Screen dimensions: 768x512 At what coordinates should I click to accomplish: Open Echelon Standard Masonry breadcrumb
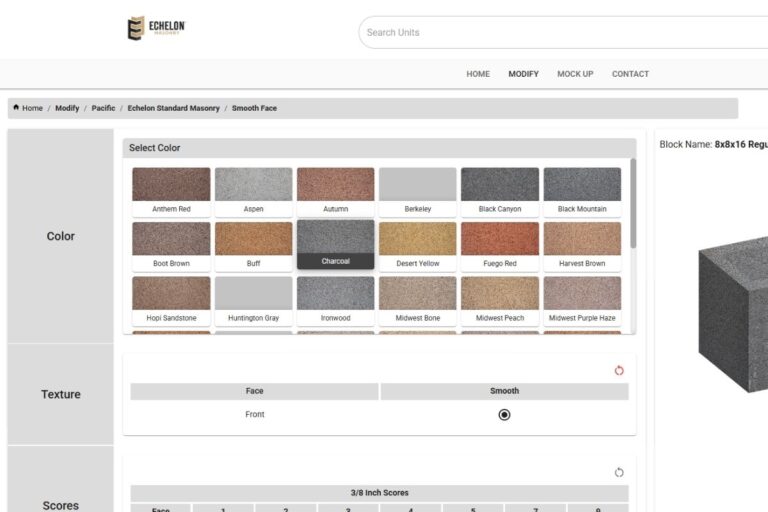(x=173, y=108)
